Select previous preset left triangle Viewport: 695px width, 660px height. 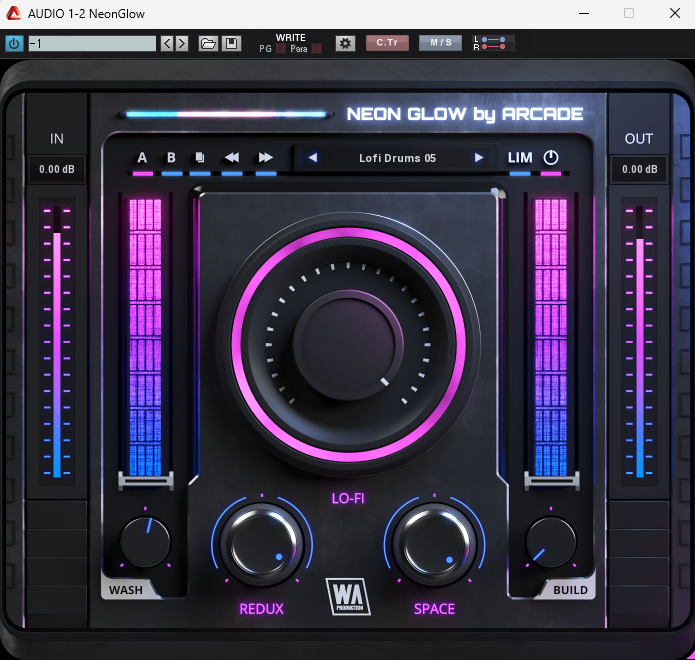pyautogui.click(x=313, y=158)
